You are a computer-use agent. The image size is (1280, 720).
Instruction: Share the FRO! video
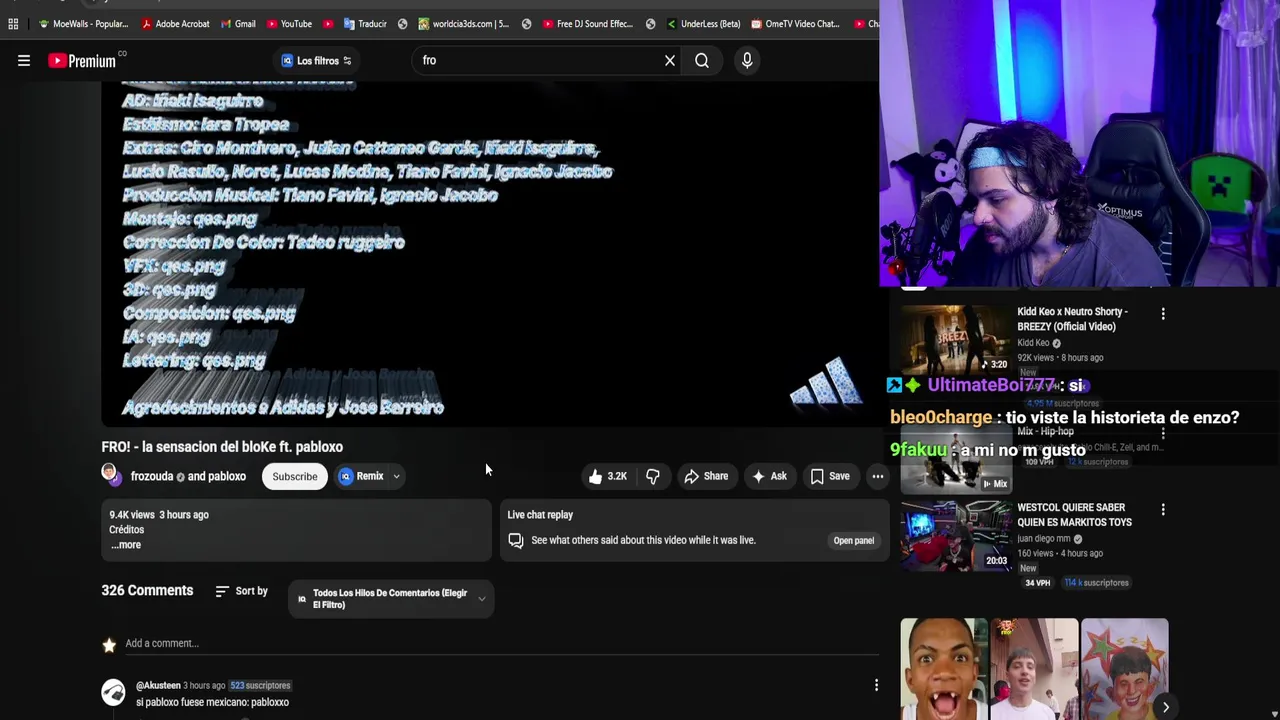(x=706, y=477)
